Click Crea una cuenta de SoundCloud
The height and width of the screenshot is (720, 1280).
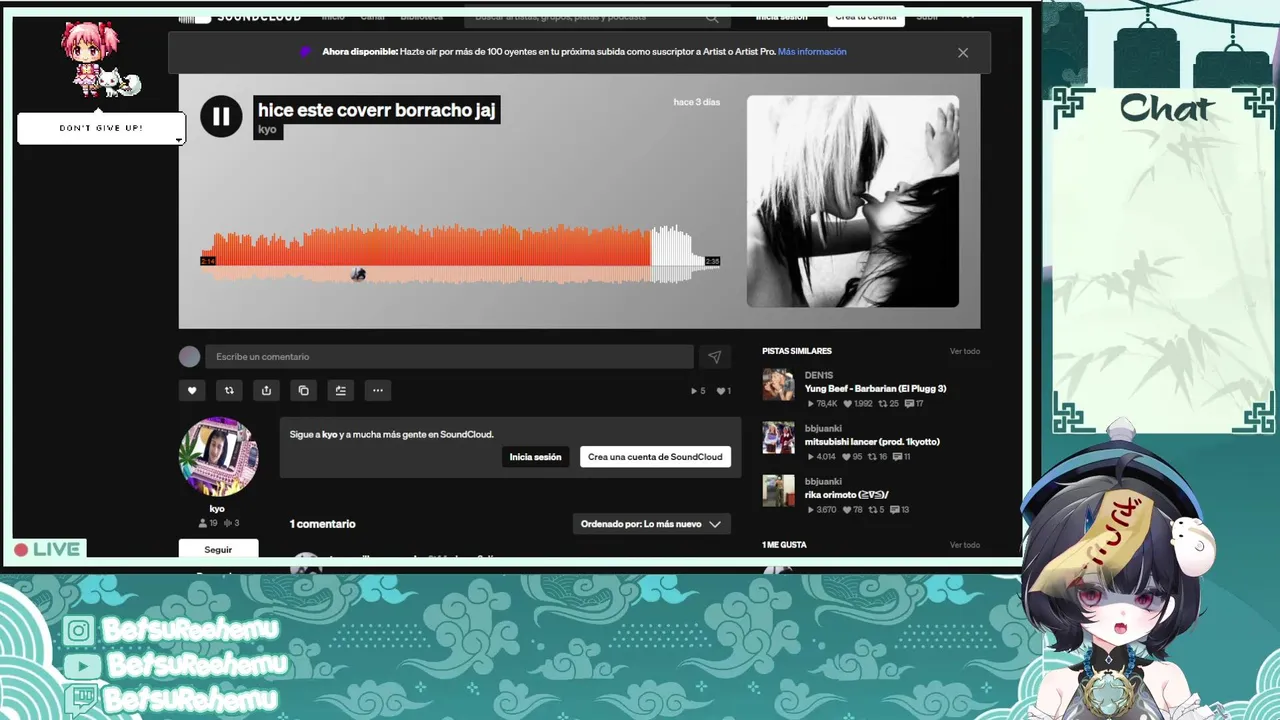pos(655,457)
